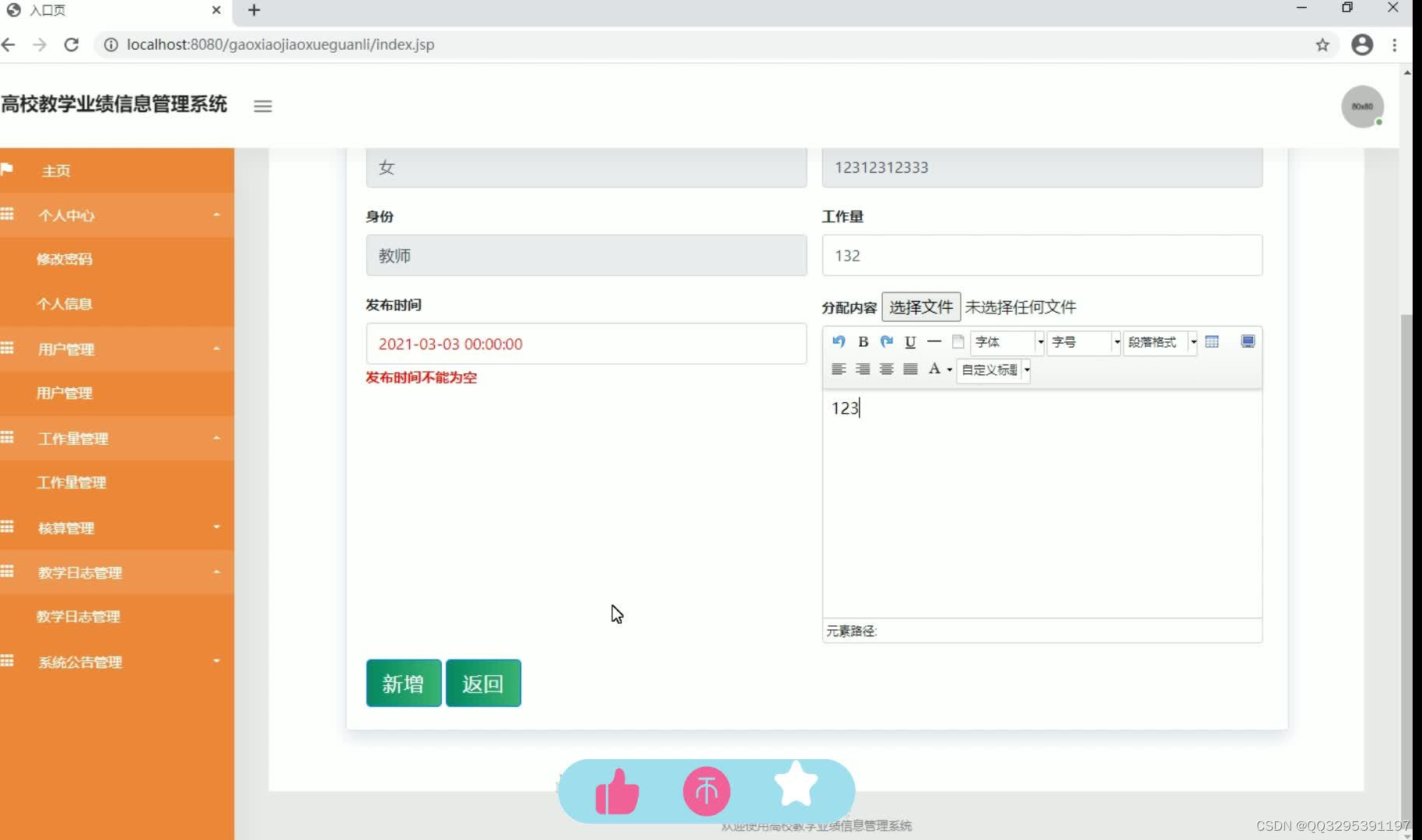Image resolution: width=1422 pixels, height=840 pixels.
Task: Open 修改密码 in the sidebar
Action: (65, 259)
